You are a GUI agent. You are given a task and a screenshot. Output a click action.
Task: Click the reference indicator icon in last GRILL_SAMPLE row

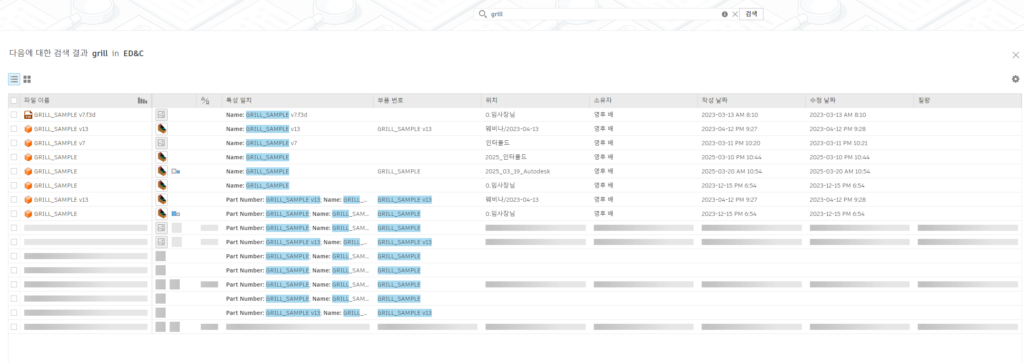[x=176, y=213]
